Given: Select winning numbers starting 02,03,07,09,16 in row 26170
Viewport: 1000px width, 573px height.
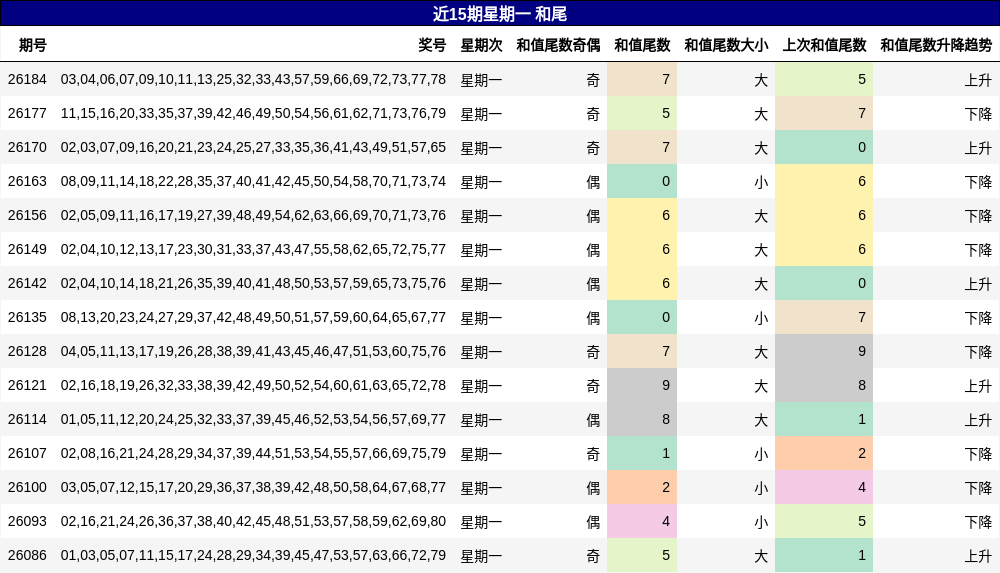Looking at the screenshot, I should point(253,147).
